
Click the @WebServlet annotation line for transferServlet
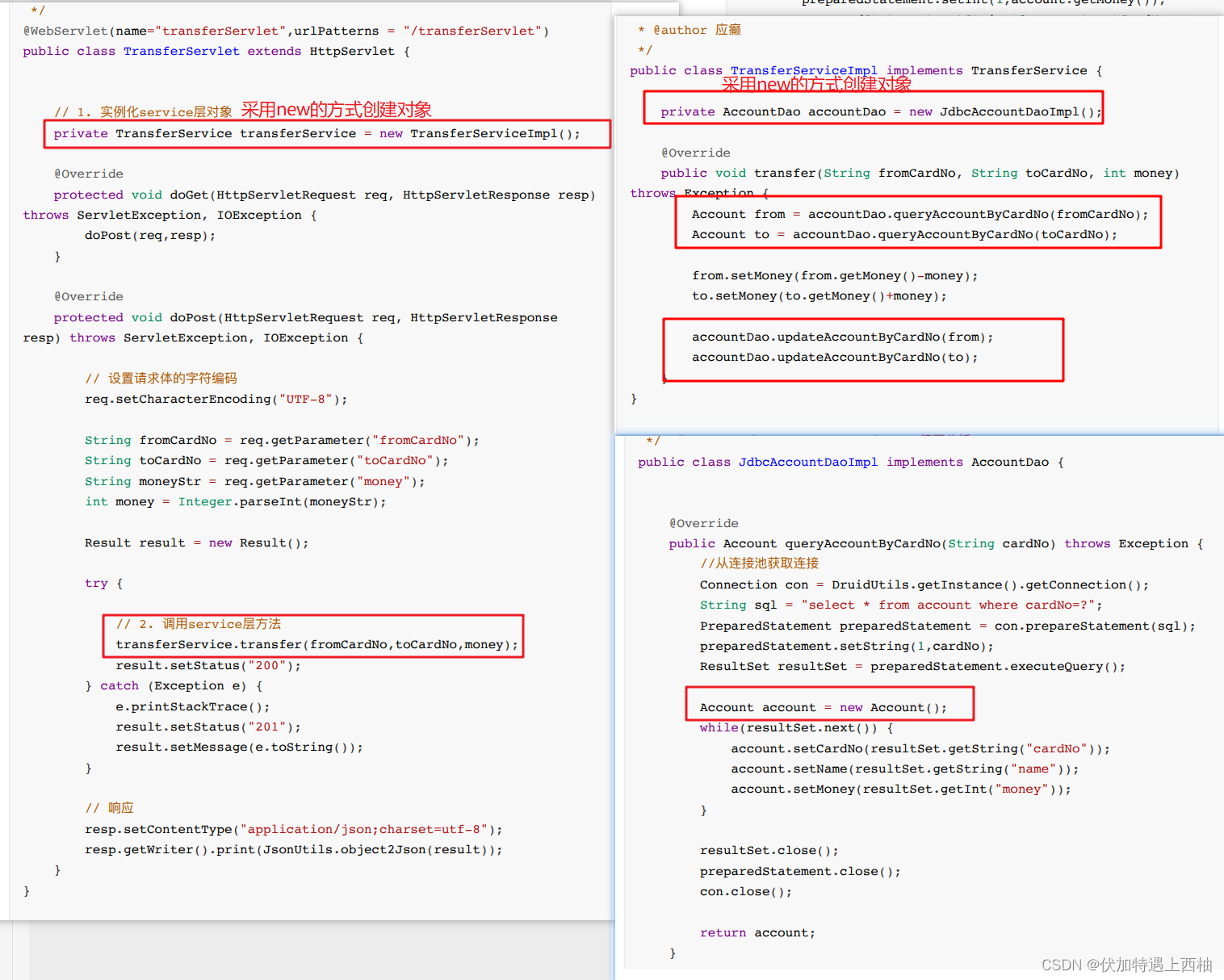click(x=286, y=31)
